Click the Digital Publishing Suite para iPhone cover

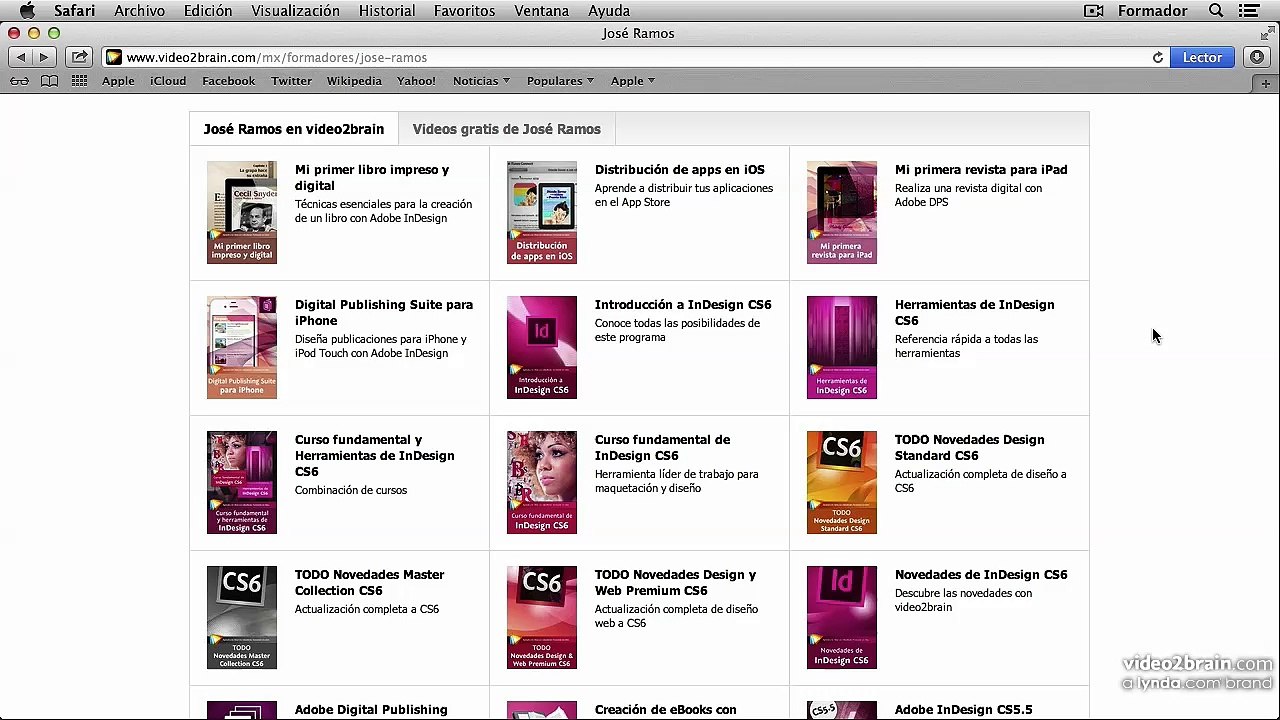coord(242,348)
